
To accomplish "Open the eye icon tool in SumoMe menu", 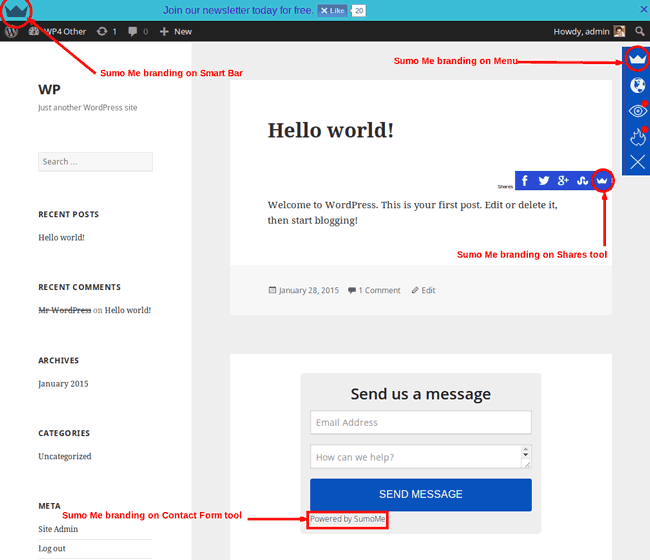I will click(637, 111).
